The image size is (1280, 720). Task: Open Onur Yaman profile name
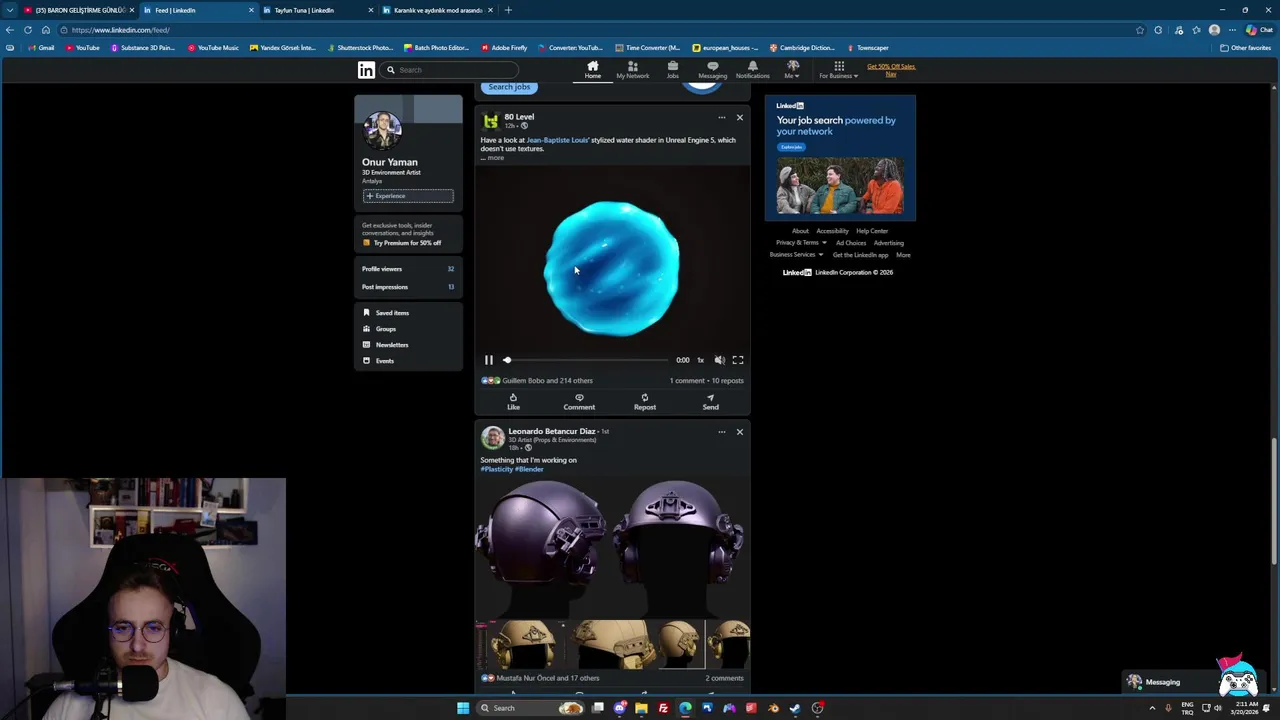tap(390, 162)
